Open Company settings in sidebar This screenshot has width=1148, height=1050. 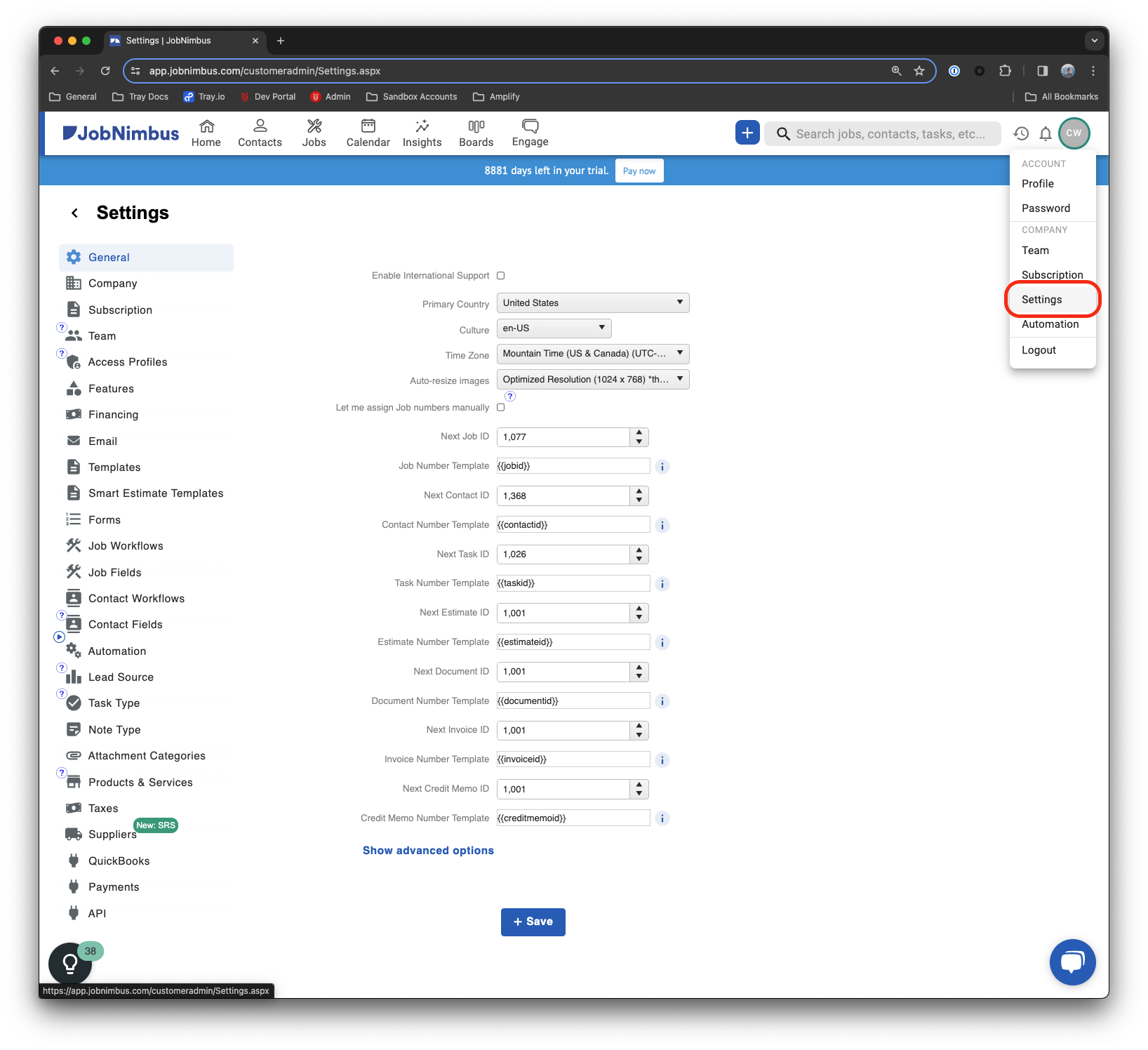146,284
